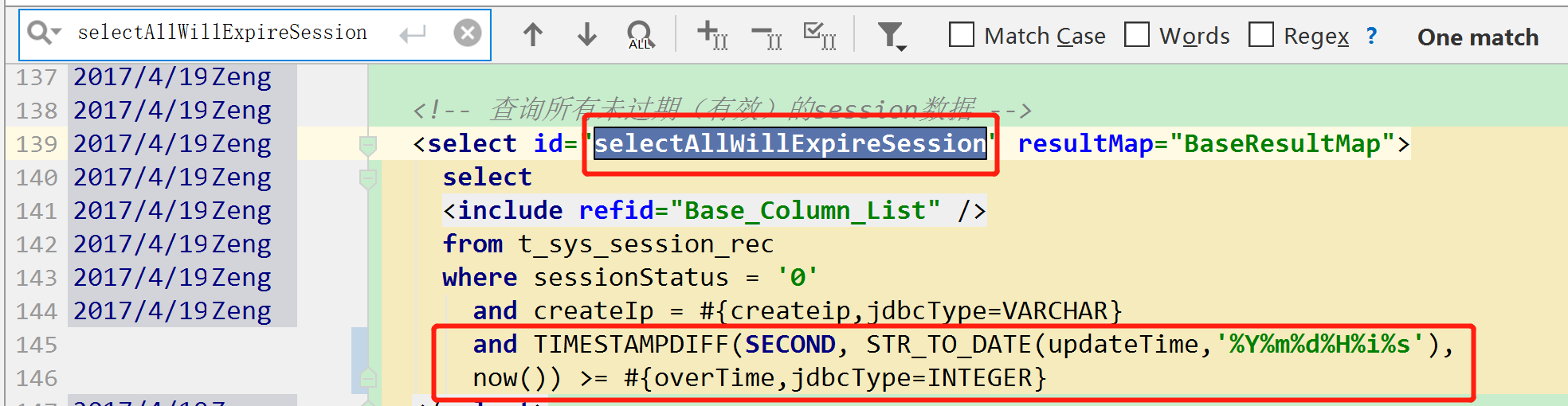The width and height of the screenshot is (1568, 406).
Task: Collapse the select tag fold marker line 139
Action: point(368,146)
